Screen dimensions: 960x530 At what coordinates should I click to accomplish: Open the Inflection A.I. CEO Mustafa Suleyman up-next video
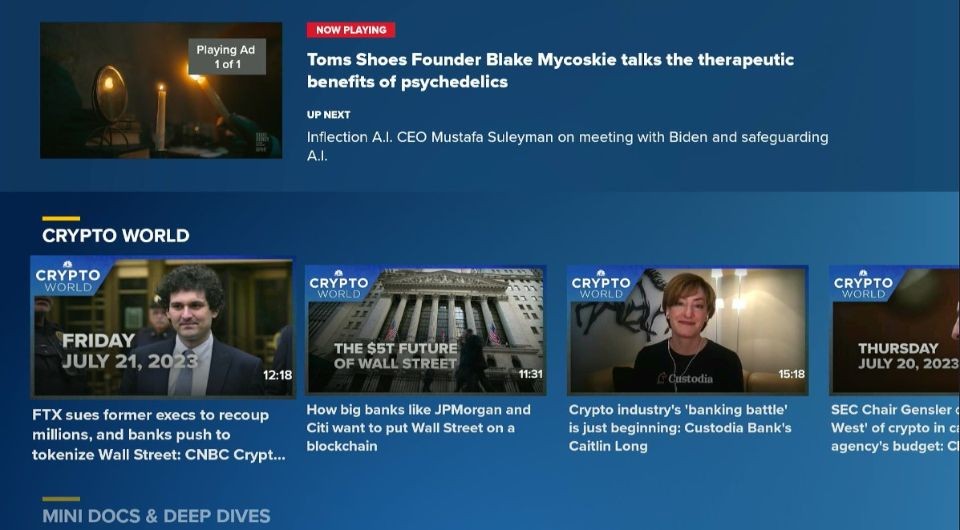click(567, 146)
